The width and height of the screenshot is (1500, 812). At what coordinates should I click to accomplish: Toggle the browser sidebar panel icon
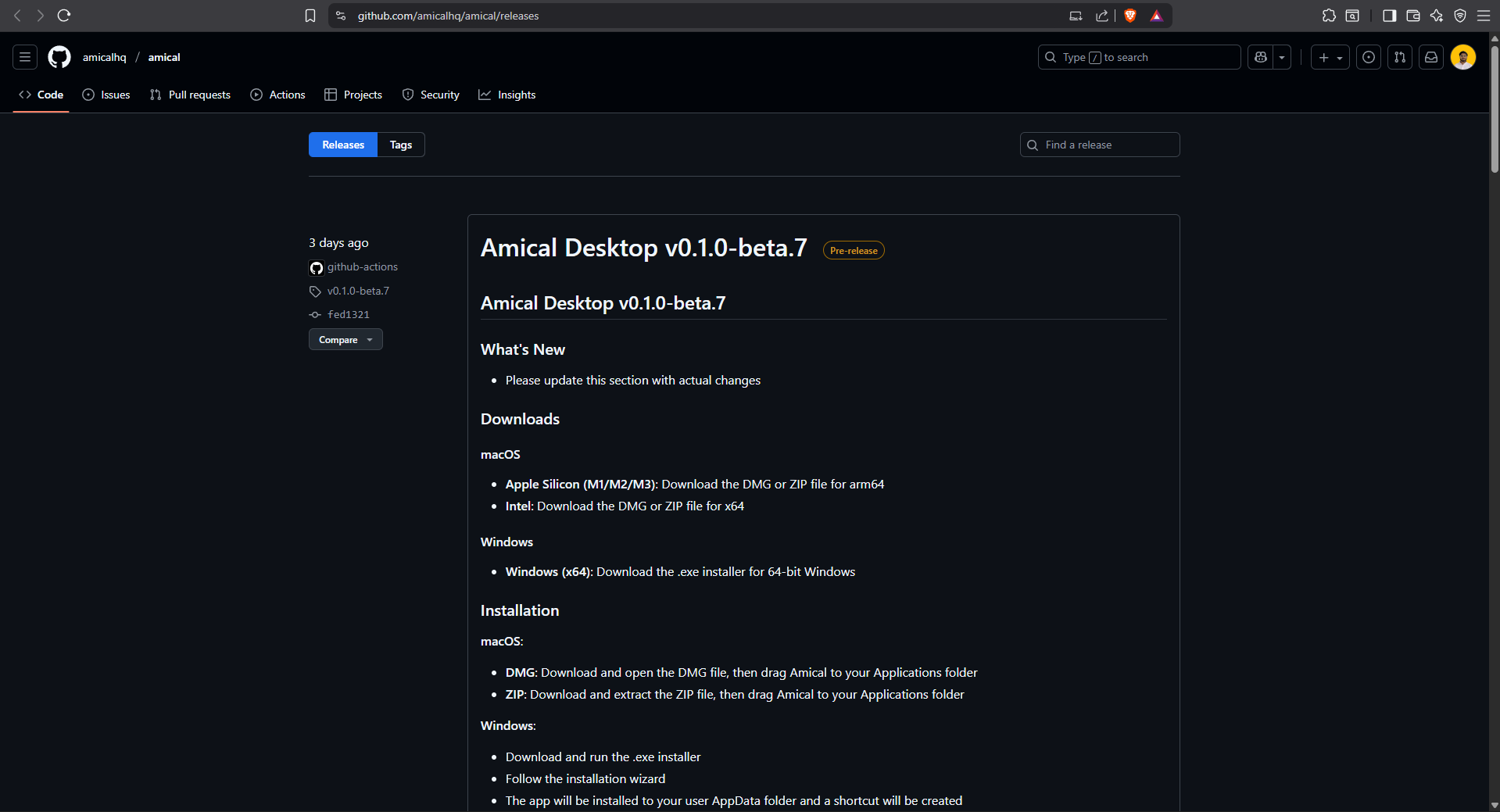[x=1389, y=16]
